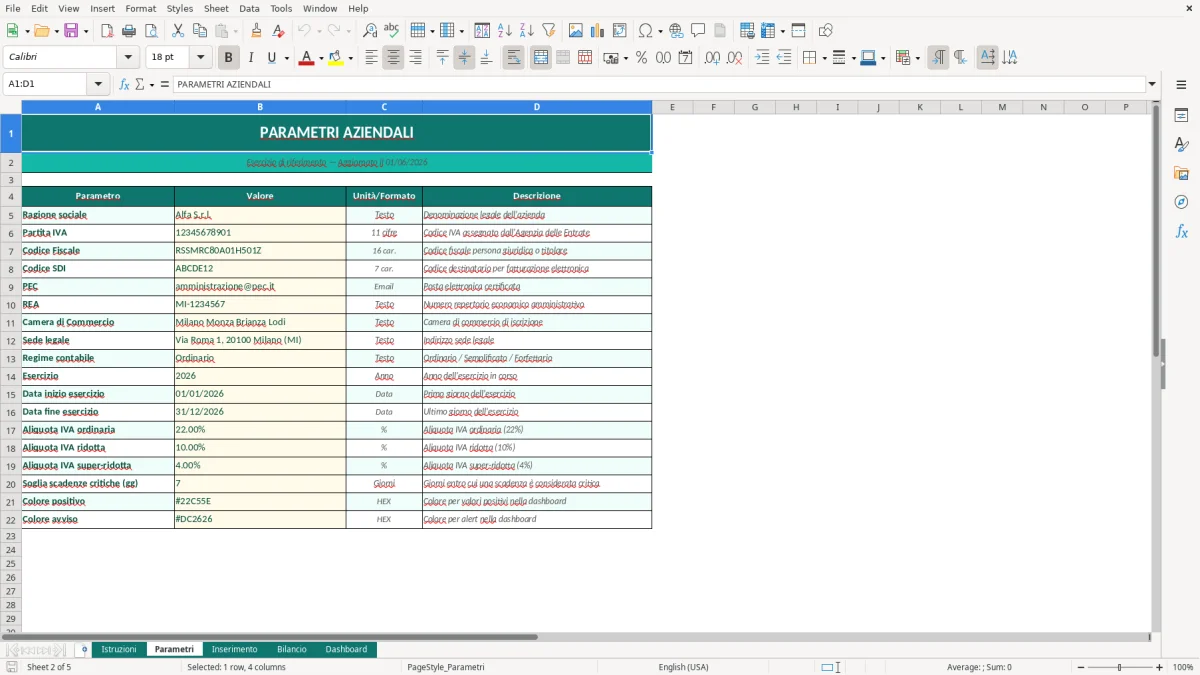This screenshot has width=1200, height=675.
Task: Export directly as PDF
Action: click(x=107, y=31)
